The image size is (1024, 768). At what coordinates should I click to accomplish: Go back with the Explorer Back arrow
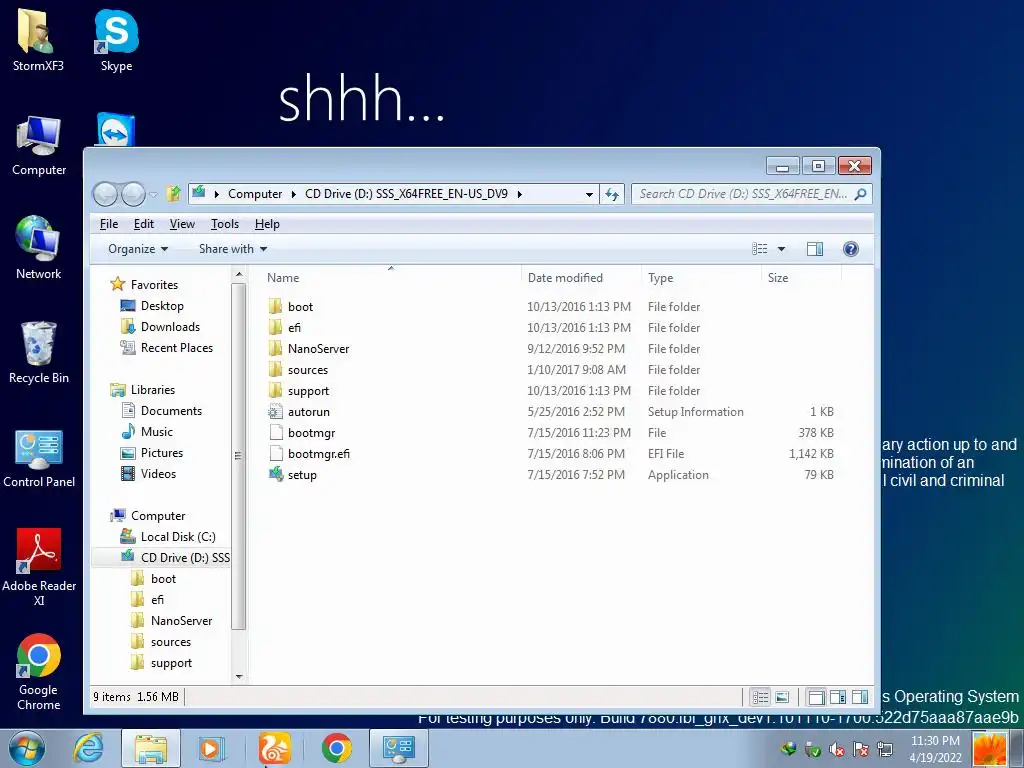tap(105, 194)
